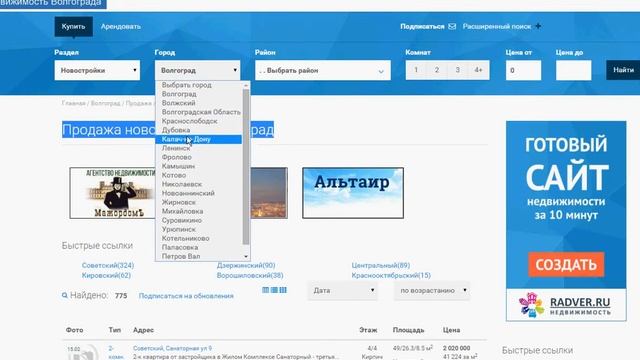Select the Купить tab
The width and height of the screenshot is (640, 360).
click(x=73, y=27)
